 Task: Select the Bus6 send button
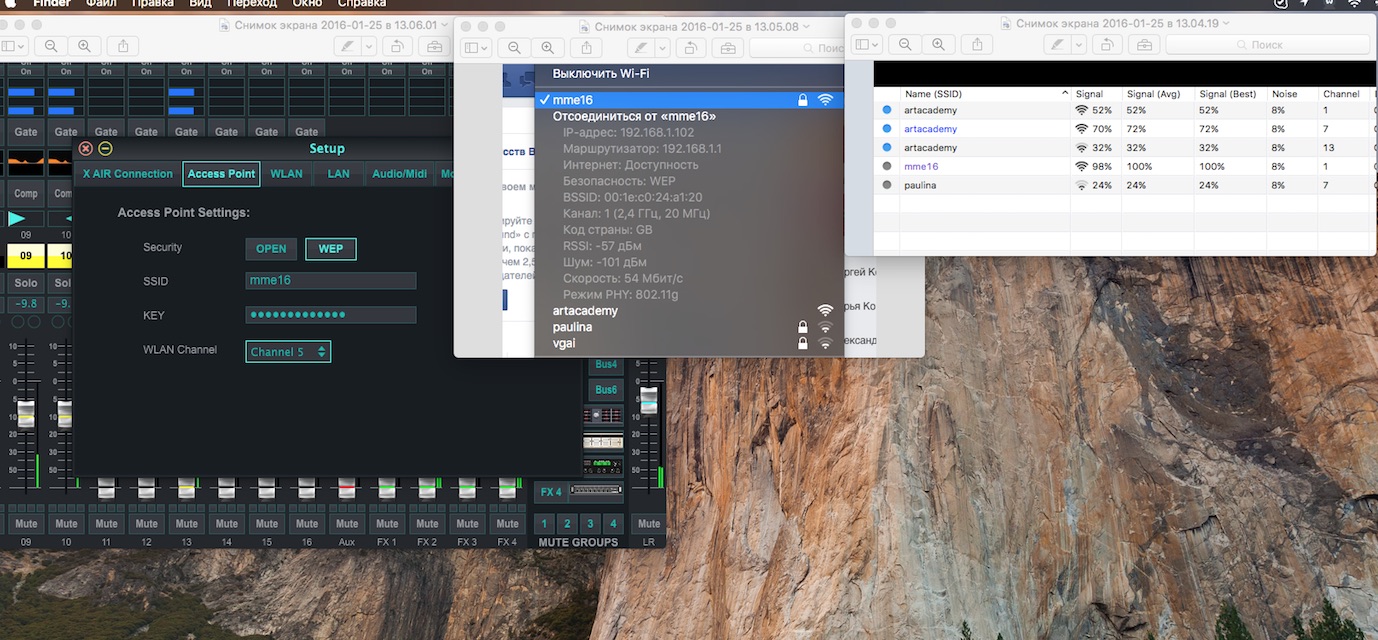point(606,389)
